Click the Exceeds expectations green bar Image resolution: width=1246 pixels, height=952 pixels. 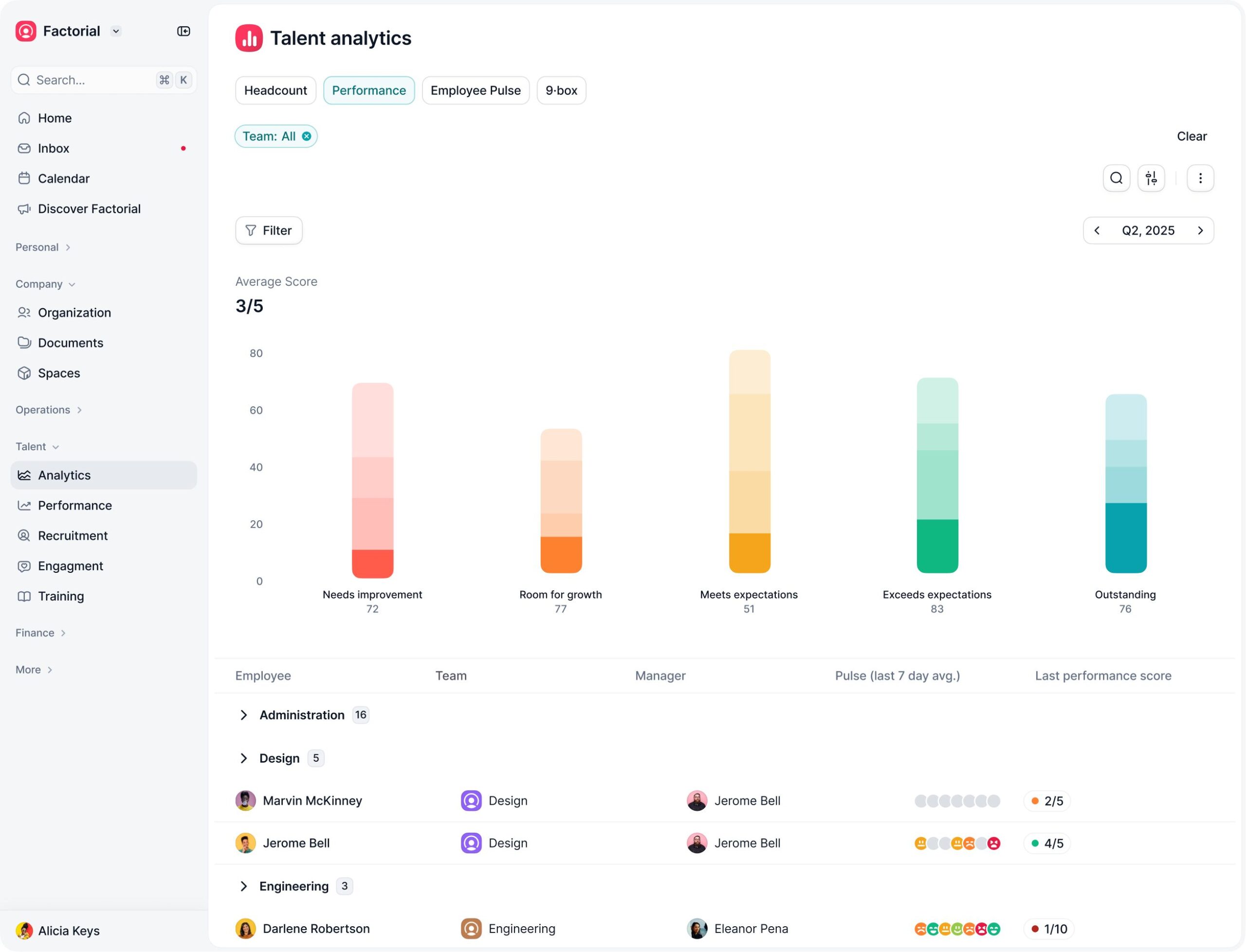(937, 475)
